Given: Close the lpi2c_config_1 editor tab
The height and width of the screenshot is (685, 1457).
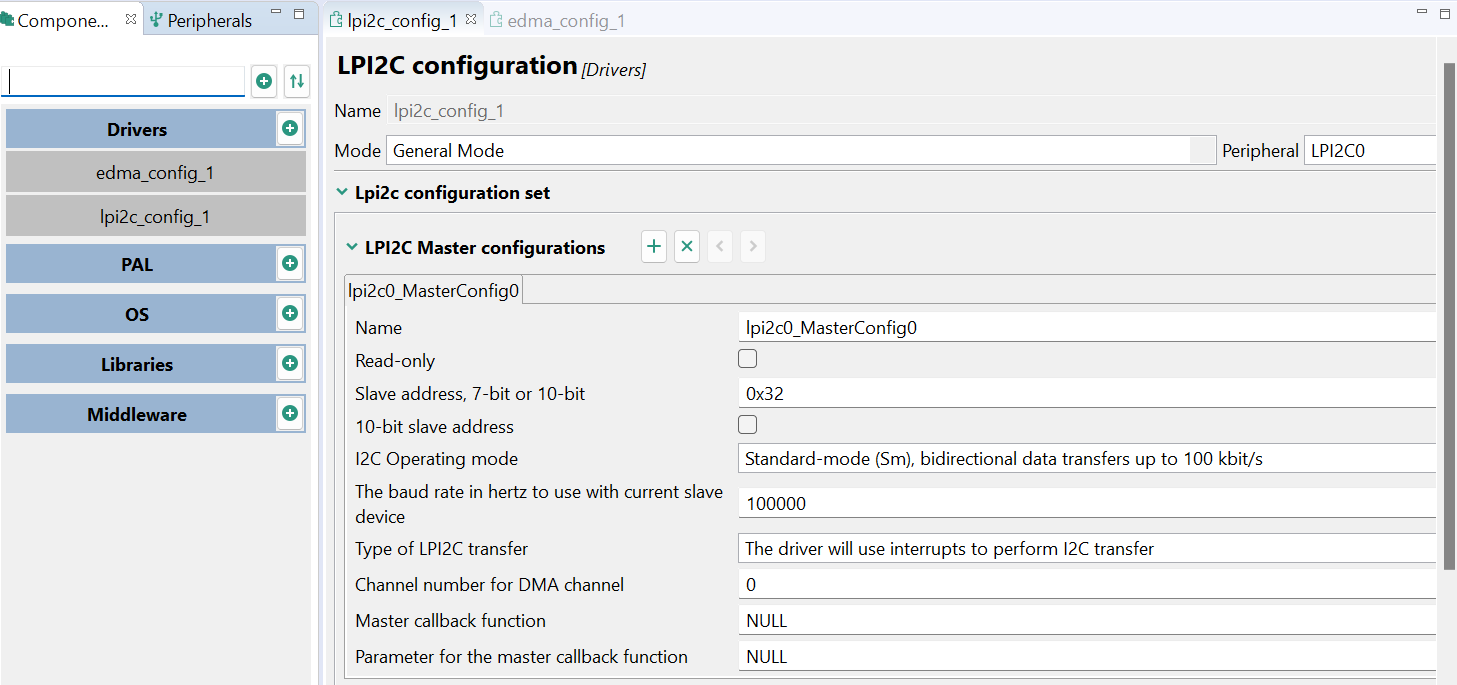Looking at the screenshot, I should 471,20.
